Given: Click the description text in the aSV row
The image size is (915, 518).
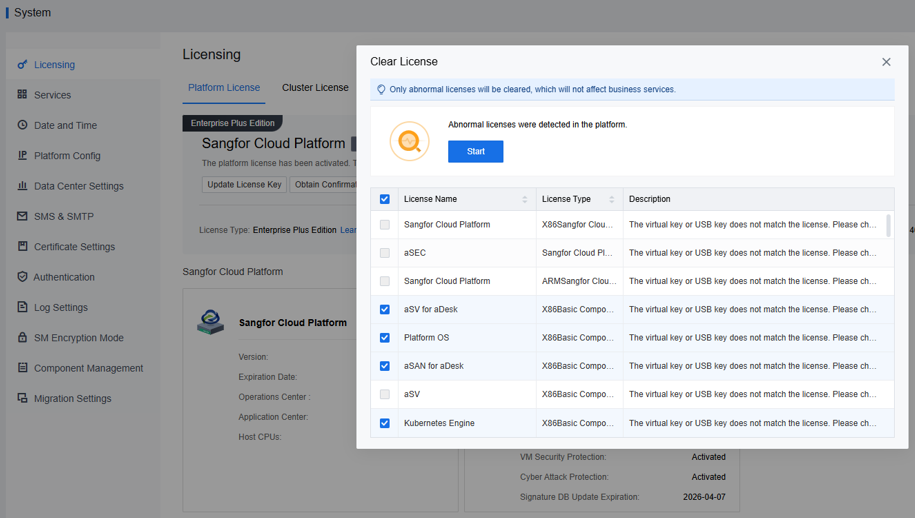Looking at the screenshot, I should point(752,394).
